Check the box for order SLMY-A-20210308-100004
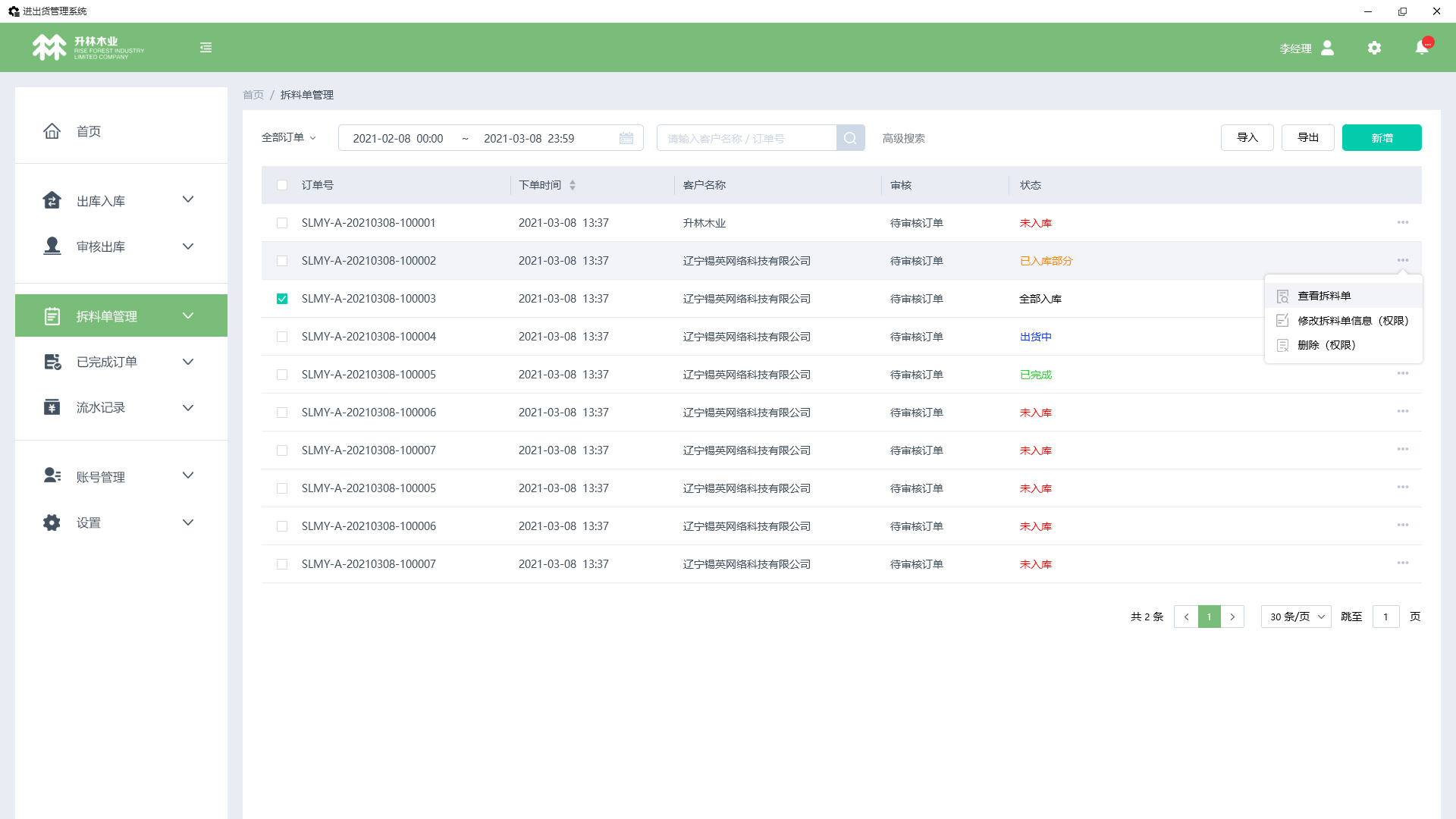The image size is (1456, 819). [x=282, y=337]
